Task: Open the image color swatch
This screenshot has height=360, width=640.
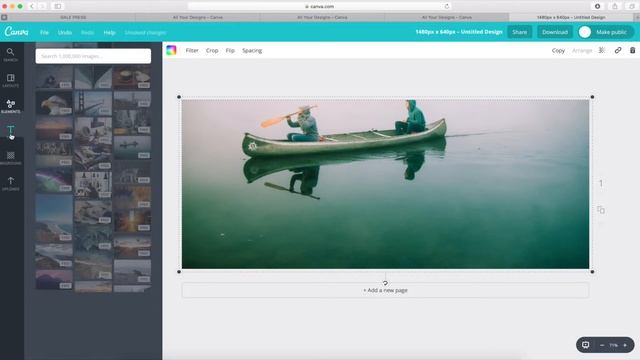Action: point(171,50)
